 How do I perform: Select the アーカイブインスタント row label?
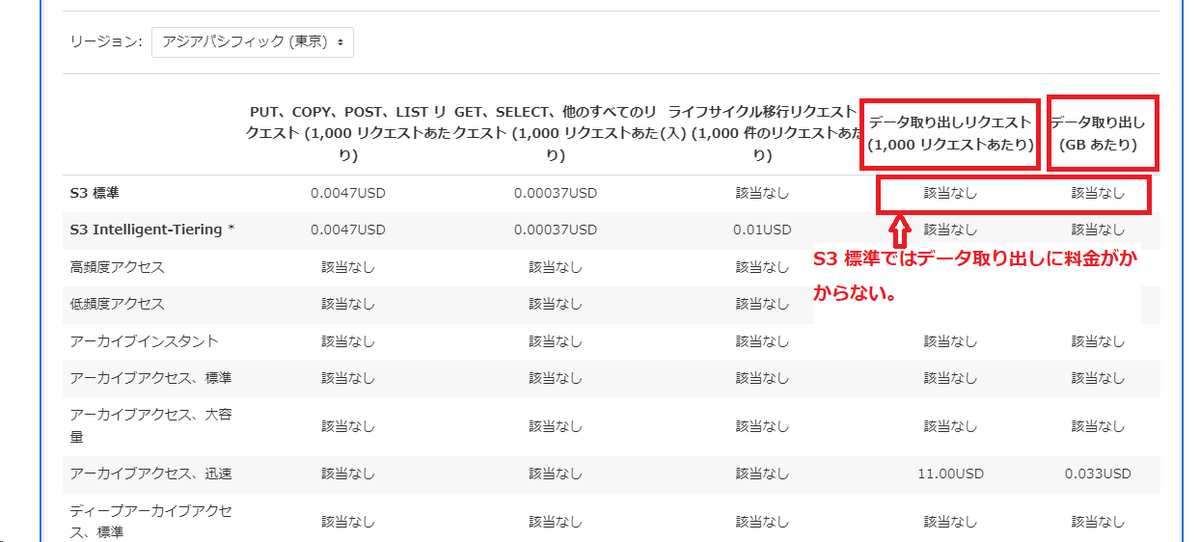(144, 341)
